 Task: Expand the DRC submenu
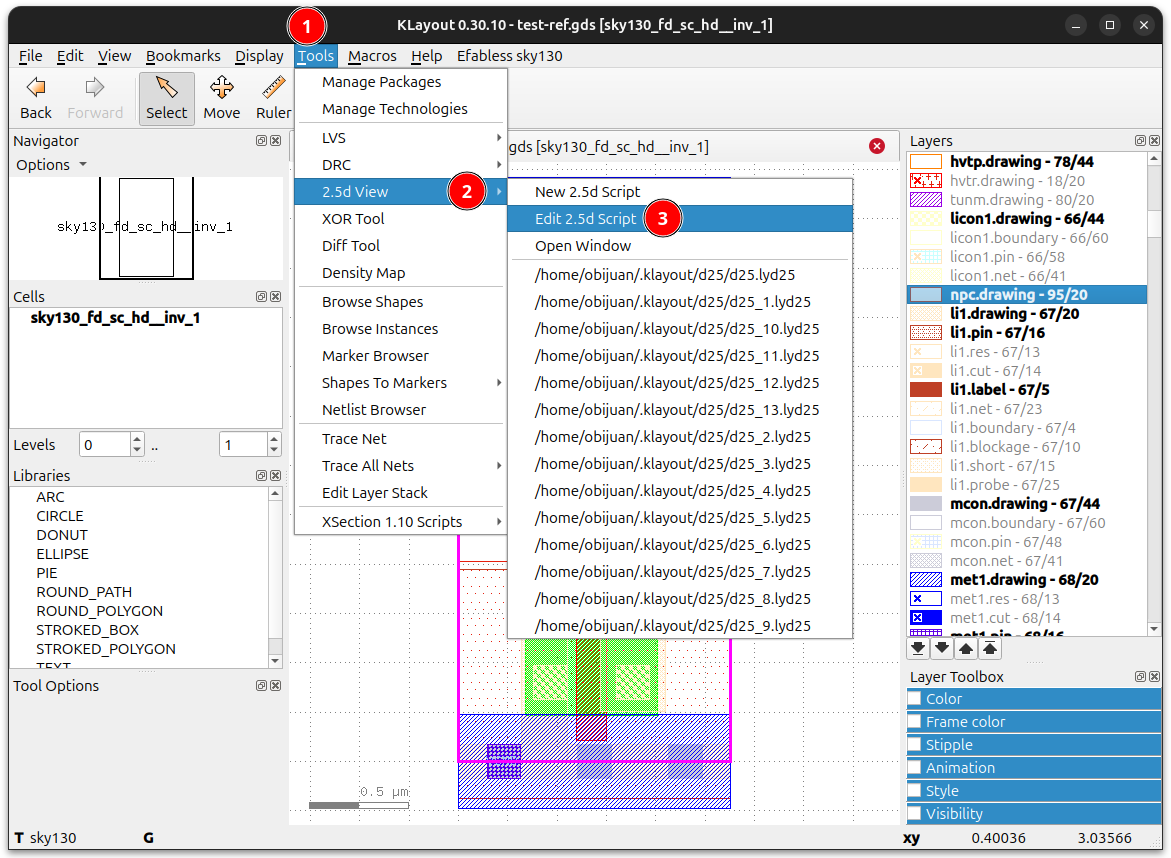[x=401, y=165]
